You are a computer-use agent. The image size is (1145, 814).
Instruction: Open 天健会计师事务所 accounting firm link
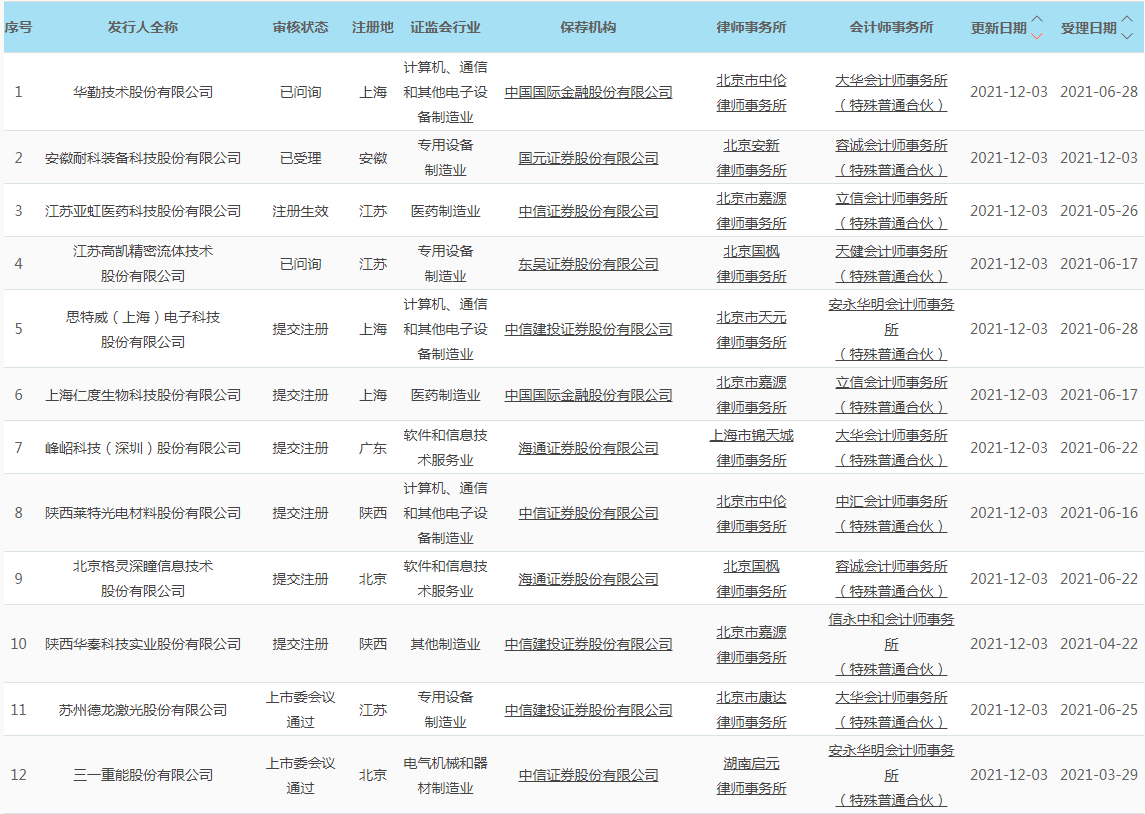[x=891, y=252]
